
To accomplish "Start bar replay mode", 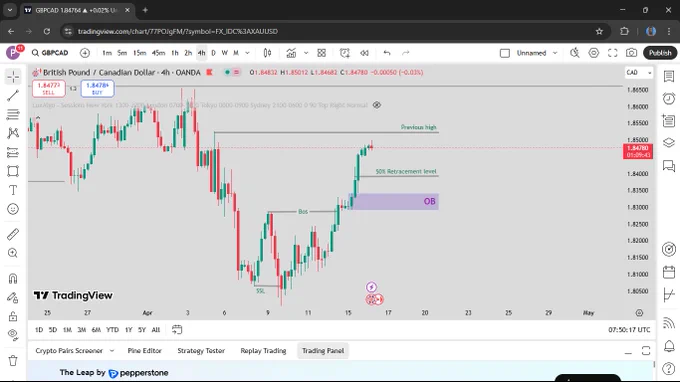I will [x=364, y=53].
